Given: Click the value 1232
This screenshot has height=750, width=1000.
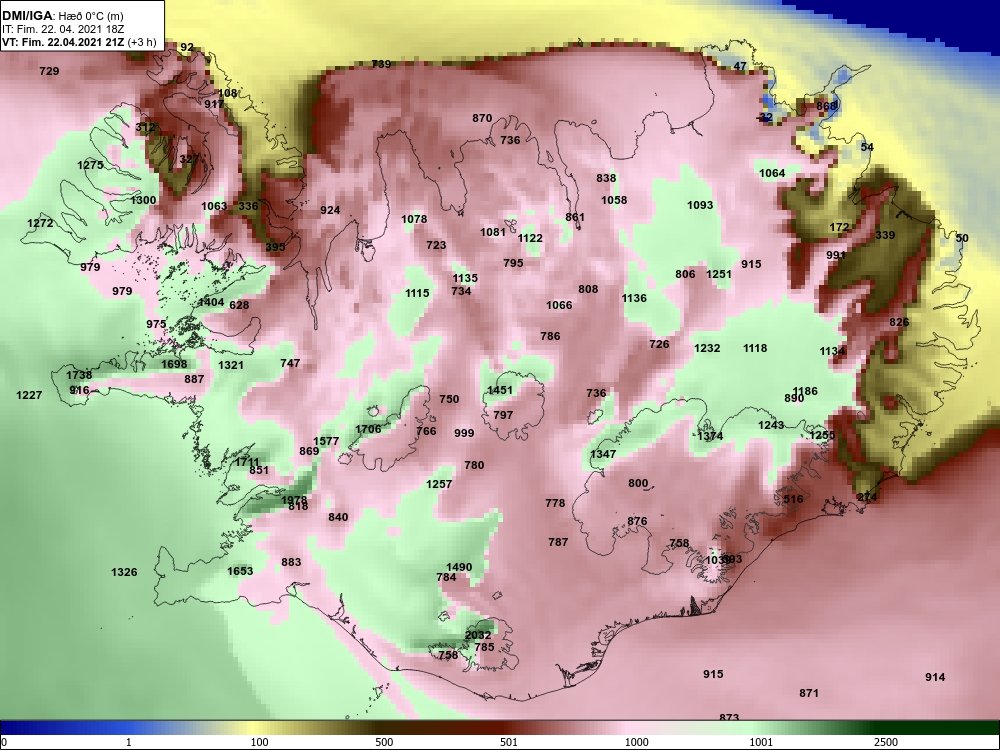Looking at the screenshot, I should (707, 348).
